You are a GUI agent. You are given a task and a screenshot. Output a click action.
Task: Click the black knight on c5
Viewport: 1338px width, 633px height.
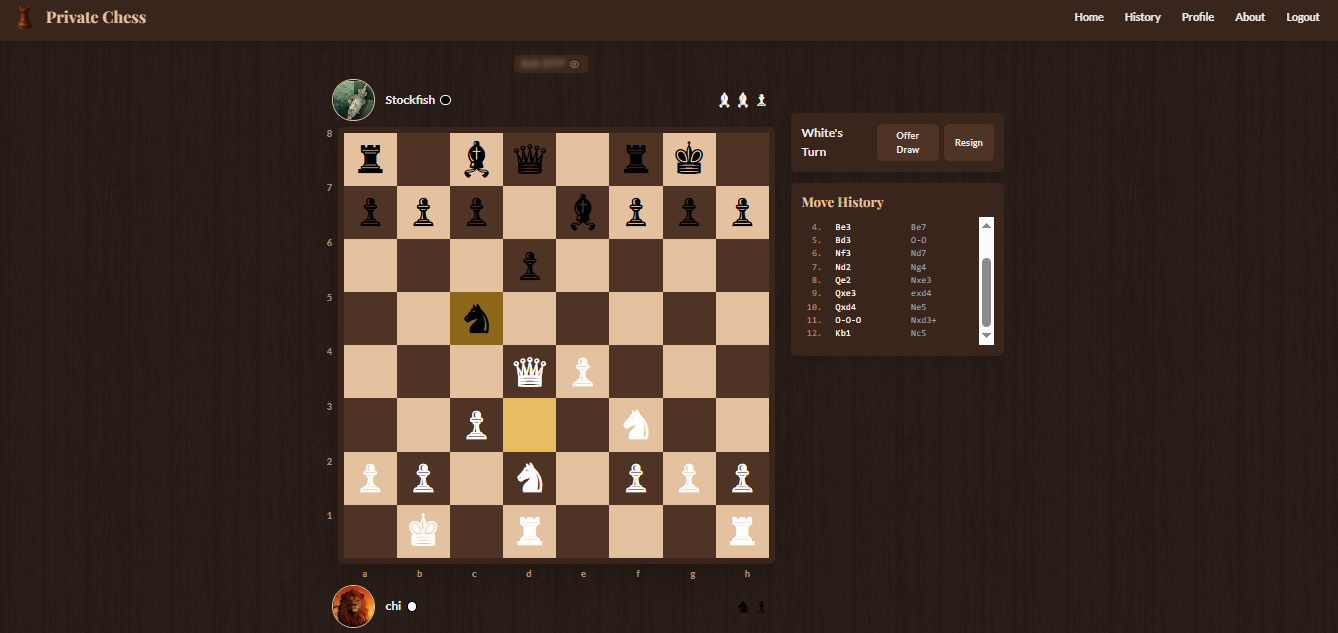point(477,319)
